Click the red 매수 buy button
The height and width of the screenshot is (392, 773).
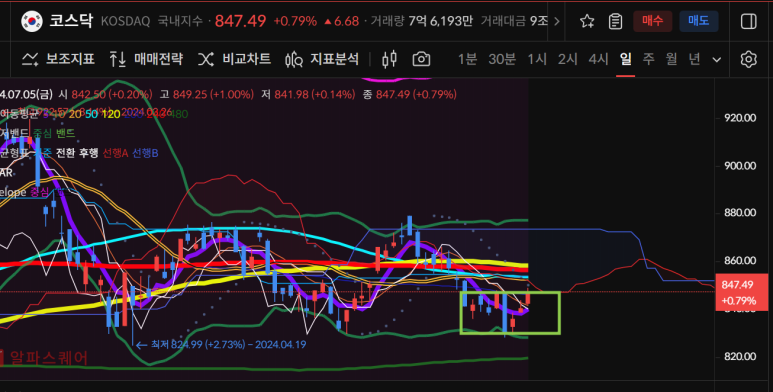652,21
